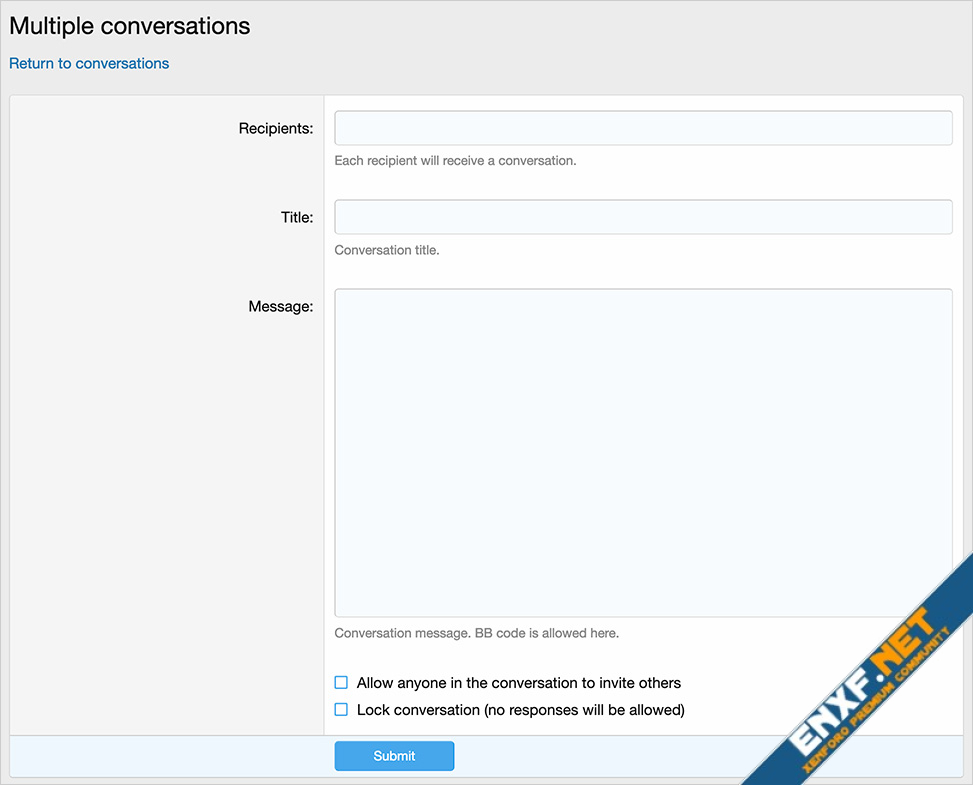Tick the Allow anyone to invite others checkbox
The height and width of the screenshot is (785, 973).
[x=341, y=683]
